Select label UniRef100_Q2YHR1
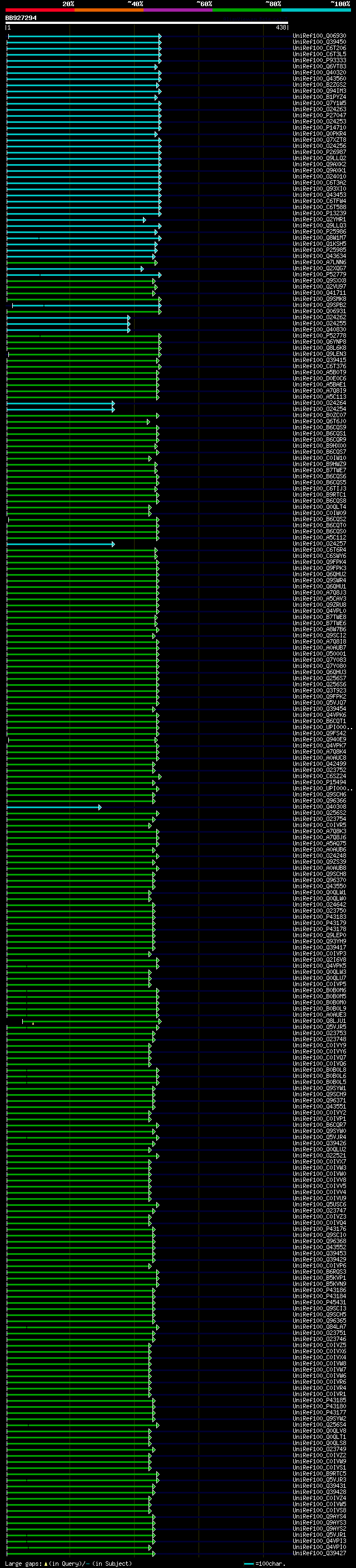The width and height of the screenshot is (356, 1568). [319, 219]
